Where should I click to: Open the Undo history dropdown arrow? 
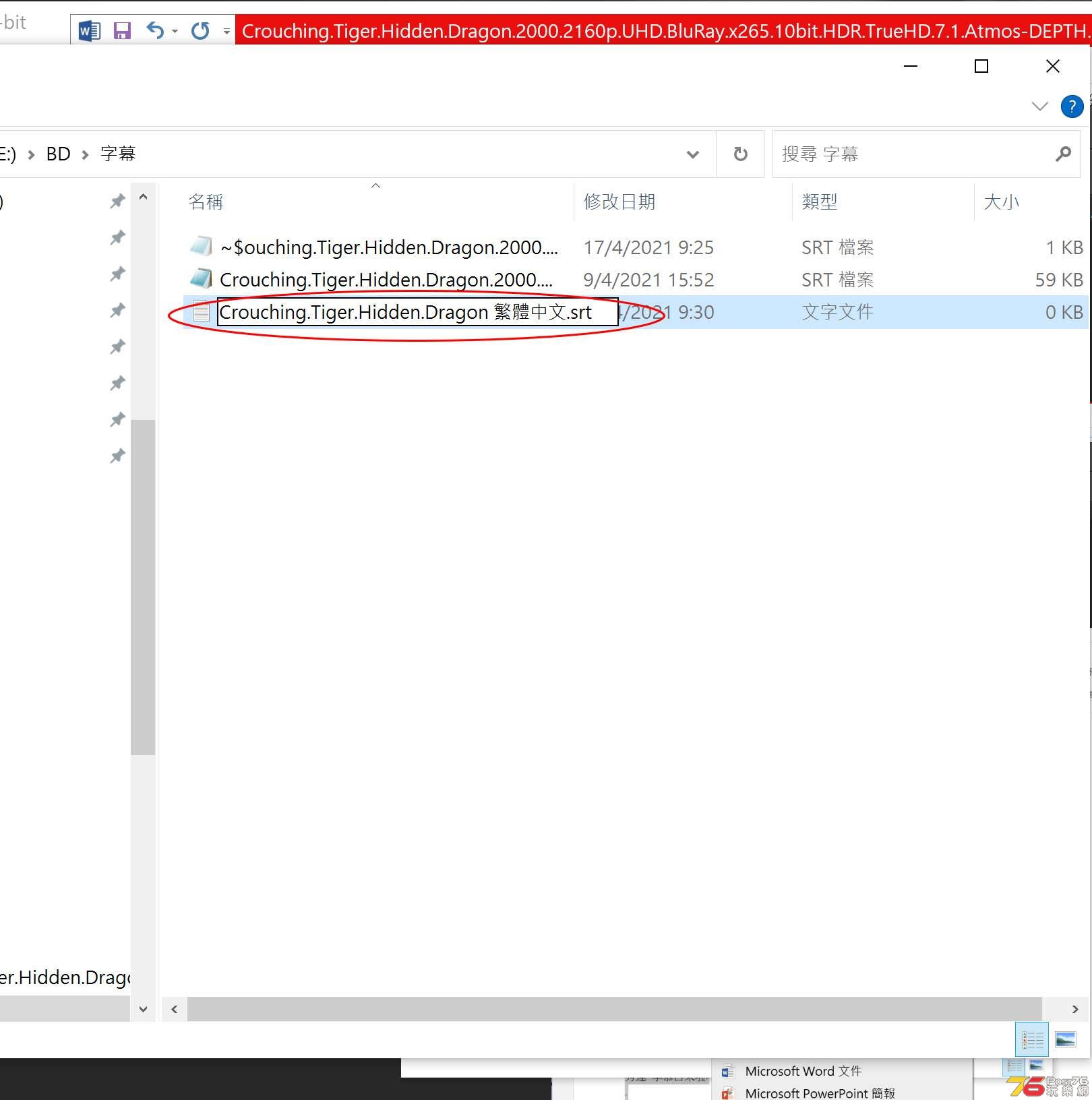pyautogui.click(x=175, y=31)
